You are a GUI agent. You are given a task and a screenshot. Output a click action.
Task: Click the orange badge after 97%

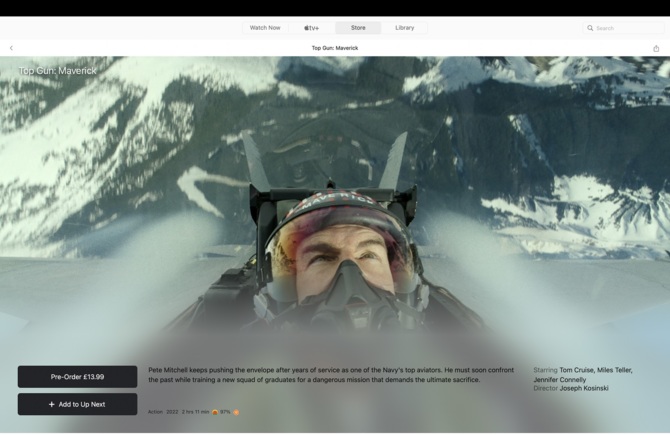pos(236,412)
